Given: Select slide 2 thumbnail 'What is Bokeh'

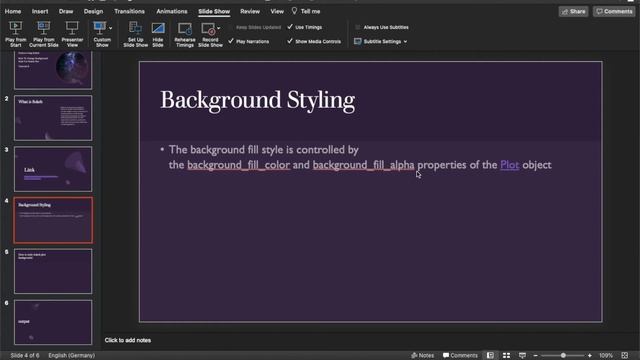Looking at the screenshot, I should 53,118.
